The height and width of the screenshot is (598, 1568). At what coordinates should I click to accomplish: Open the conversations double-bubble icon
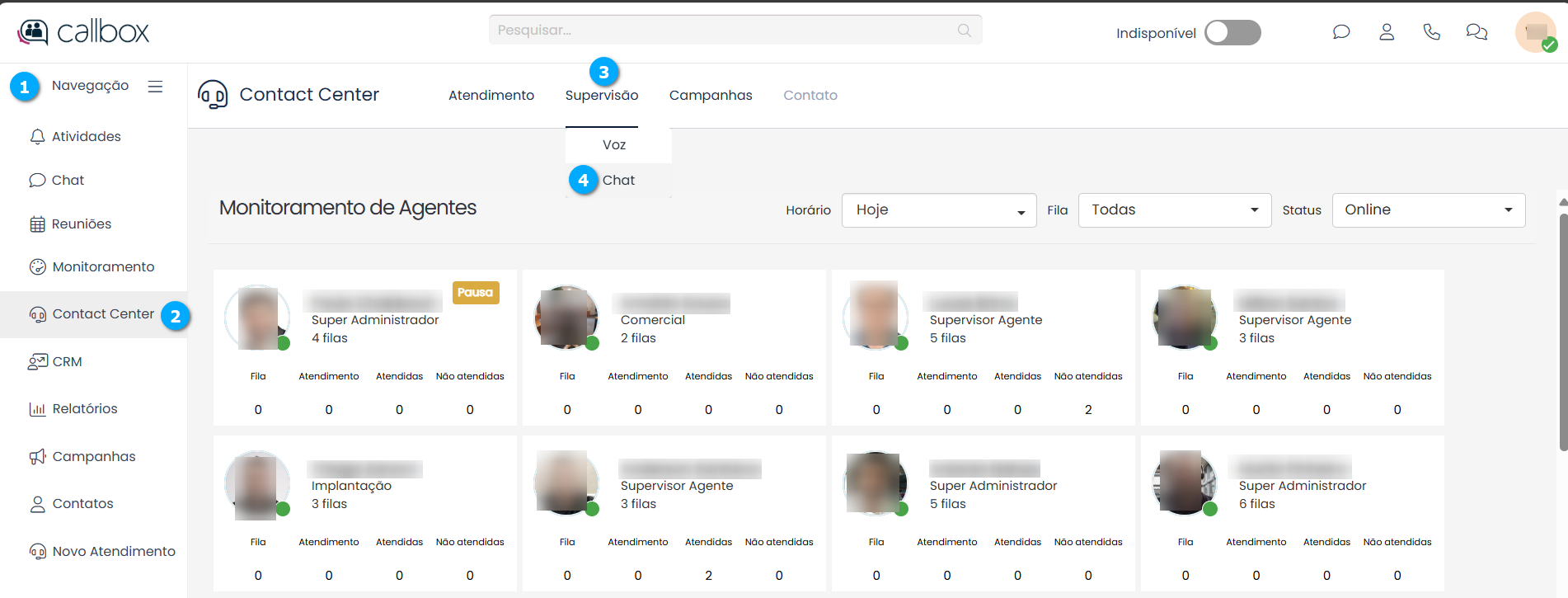tap(1476, 32)
